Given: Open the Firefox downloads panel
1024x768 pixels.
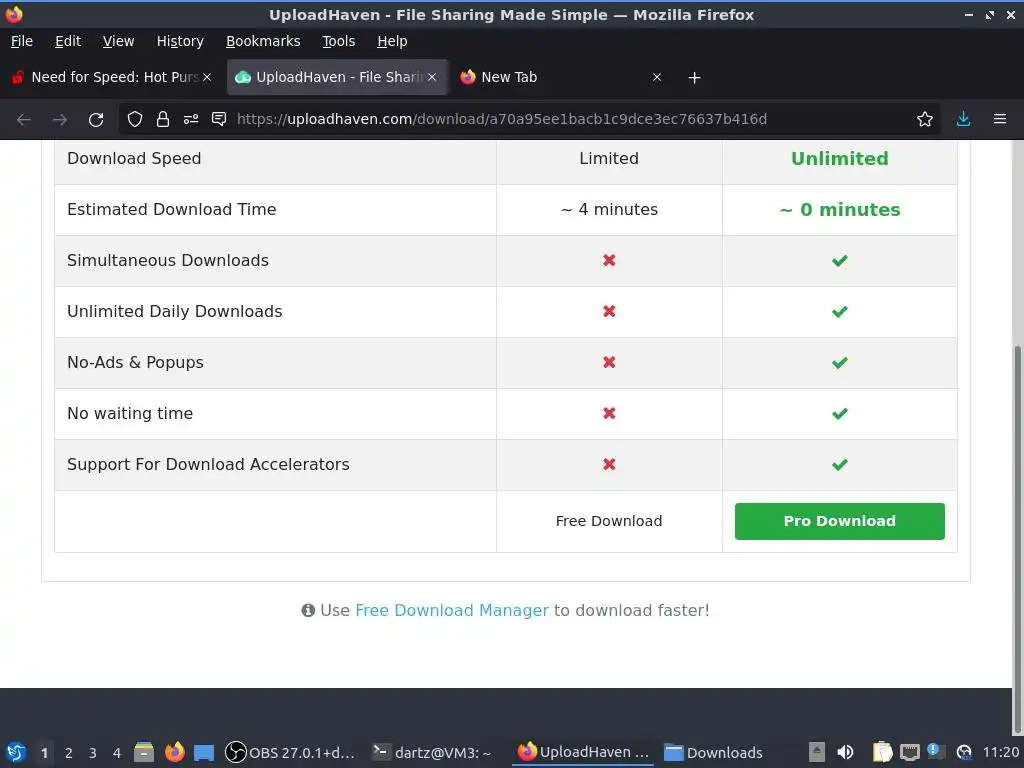Looking at the screenshot, I should (x=963, y=119).
